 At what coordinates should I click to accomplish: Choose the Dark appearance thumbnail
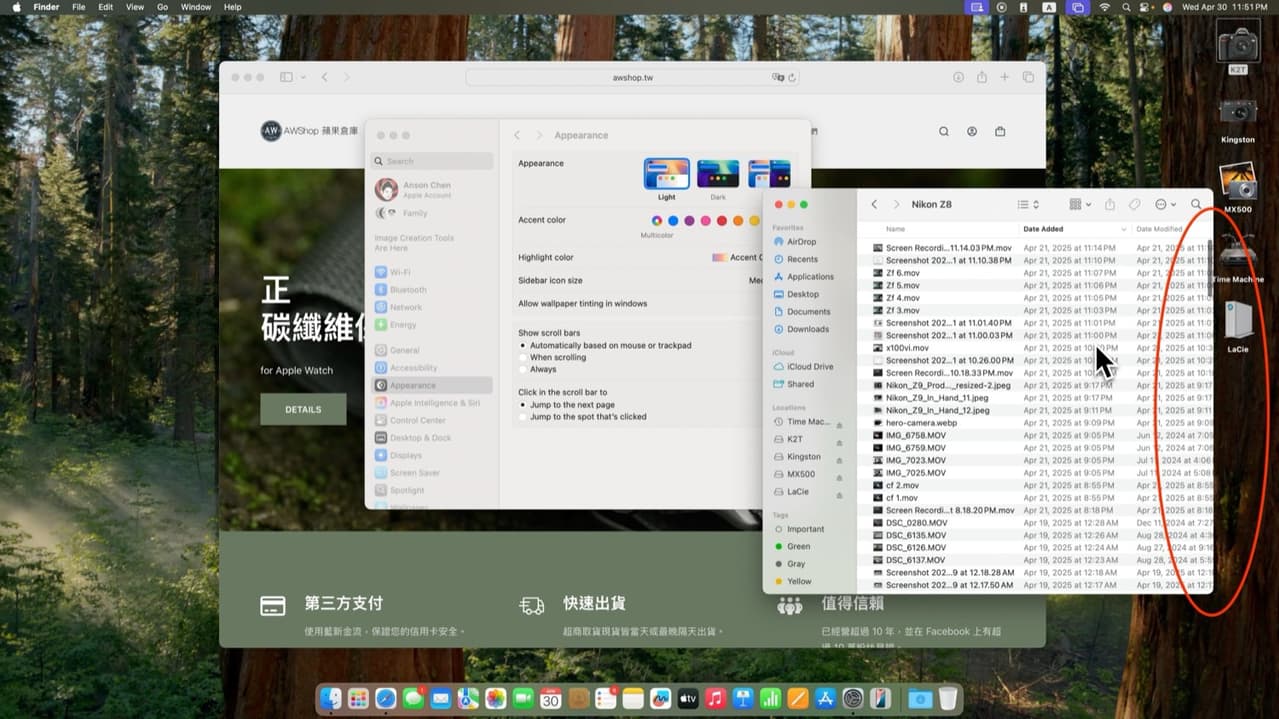coord(718,174)
